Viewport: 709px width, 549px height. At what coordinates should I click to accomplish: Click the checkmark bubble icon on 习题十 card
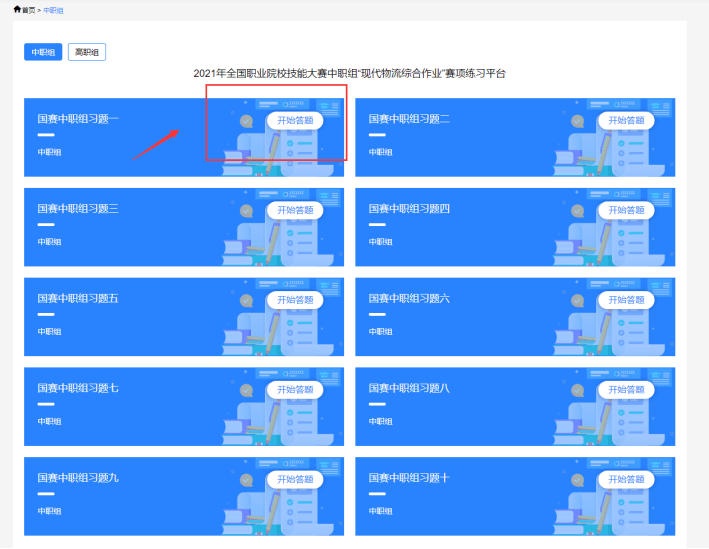577,480
